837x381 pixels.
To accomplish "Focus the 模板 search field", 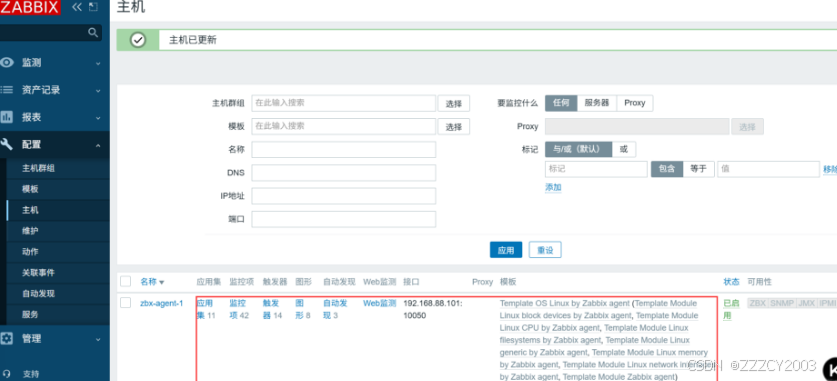I will click(x=344, y=126).
